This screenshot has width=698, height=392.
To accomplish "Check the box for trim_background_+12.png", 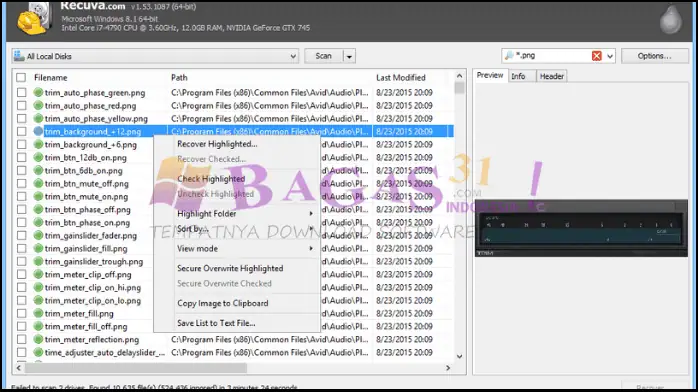I will pyautogui.click(x=21, y=131).
